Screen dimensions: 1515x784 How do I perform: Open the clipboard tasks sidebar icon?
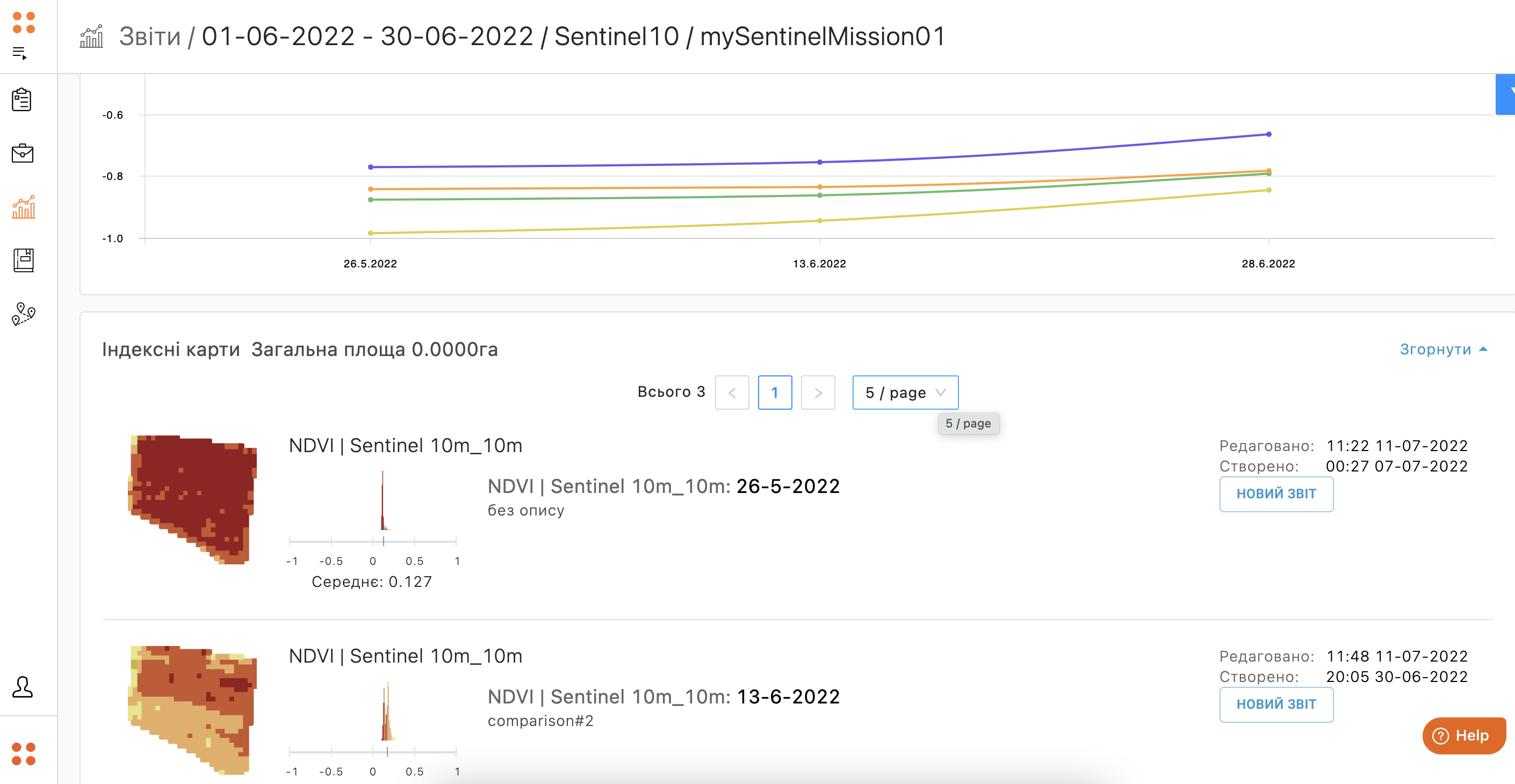point(22,99)
